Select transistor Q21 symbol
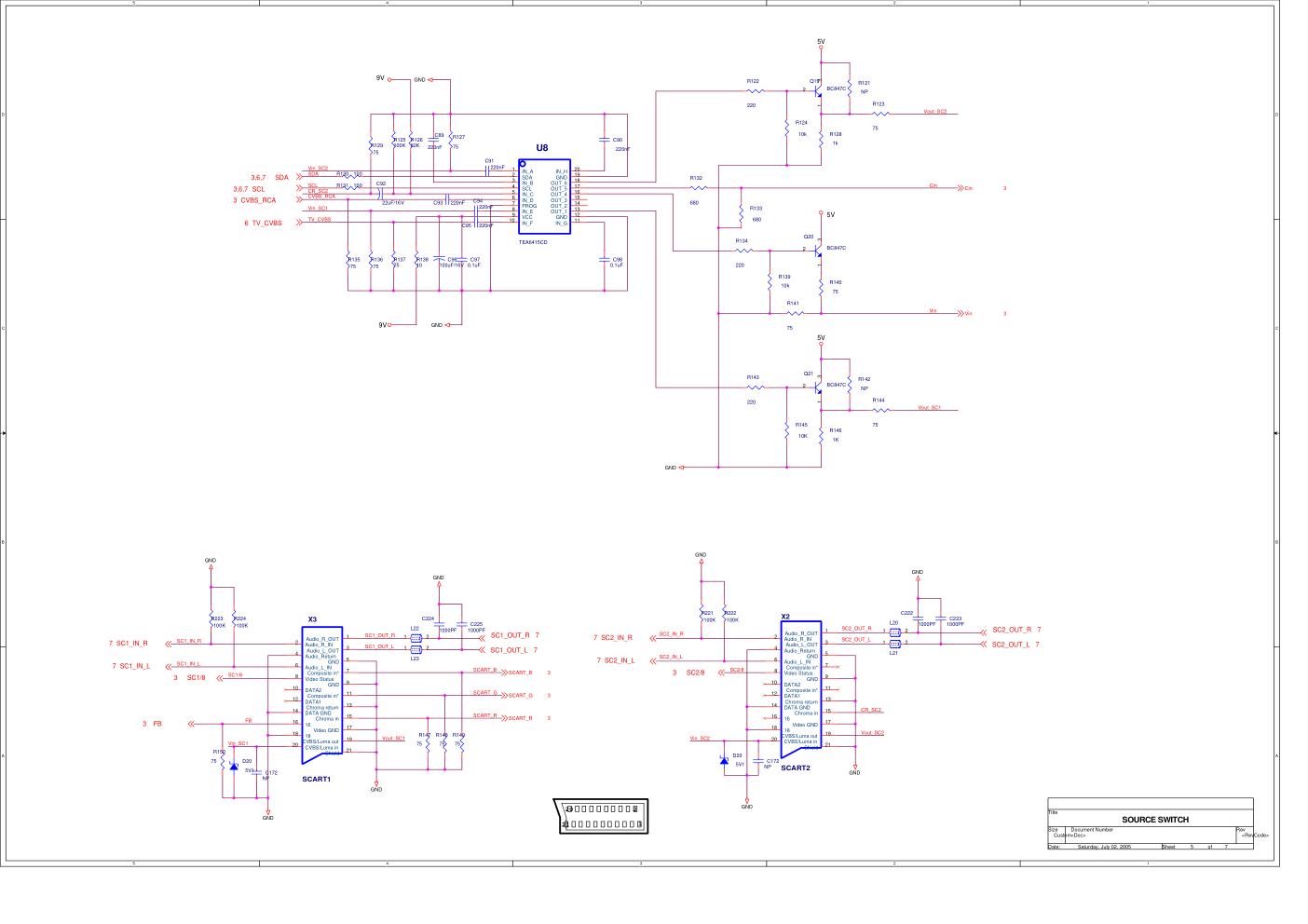 (x=817, y=387)
